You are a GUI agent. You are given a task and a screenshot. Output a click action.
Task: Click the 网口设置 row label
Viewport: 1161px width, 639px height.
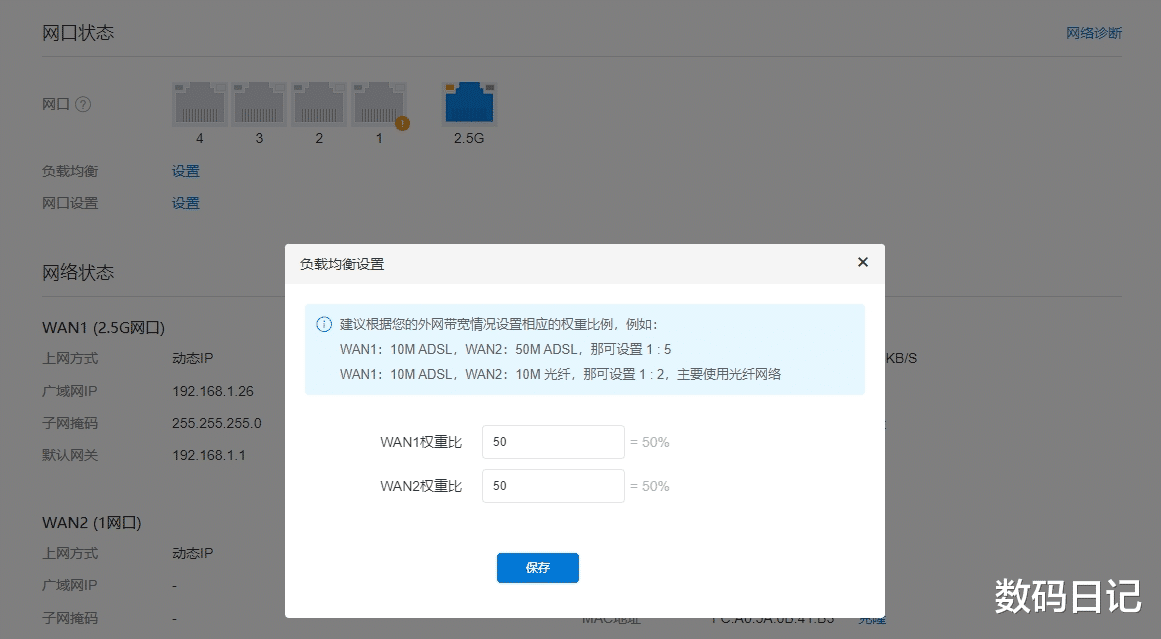click(70, 203)
